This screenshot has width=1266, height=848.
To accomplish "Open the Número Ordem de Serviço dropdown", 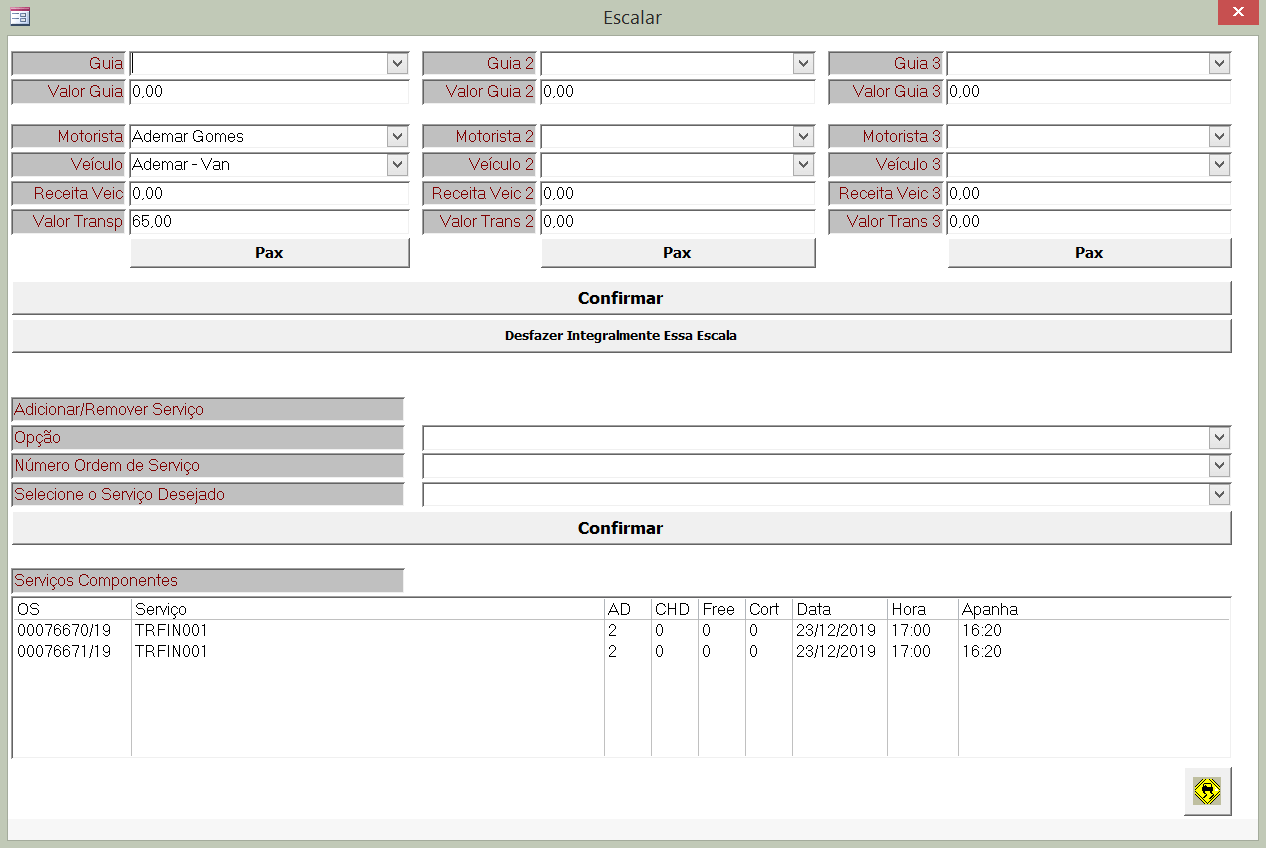I will [1218, 466].
